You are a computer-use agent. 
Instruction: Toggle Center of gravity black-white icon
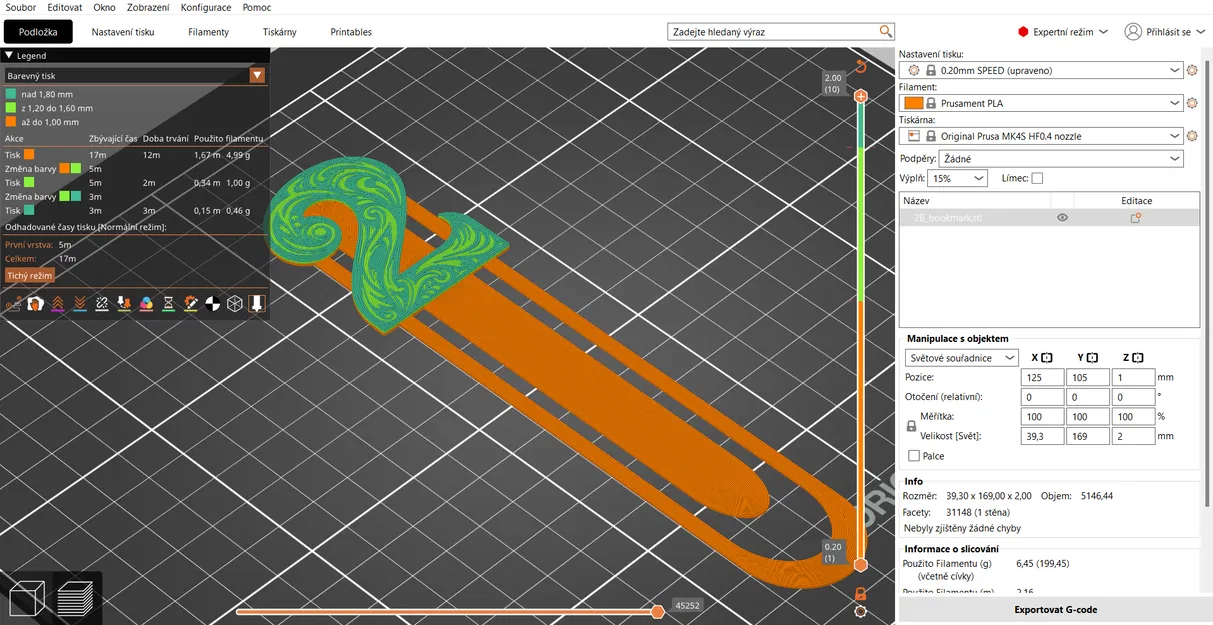(x=212, y=303)
